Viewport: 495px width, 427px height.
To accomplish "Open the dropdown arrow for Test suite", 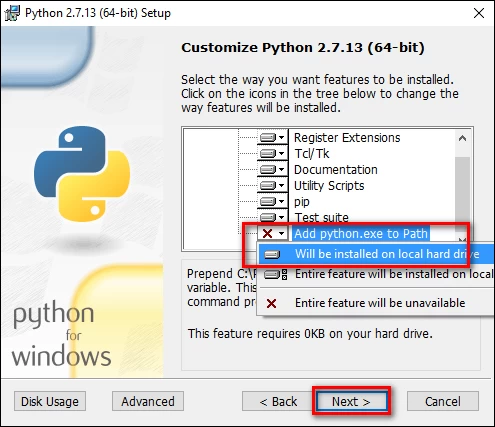I will click(282, 217).
